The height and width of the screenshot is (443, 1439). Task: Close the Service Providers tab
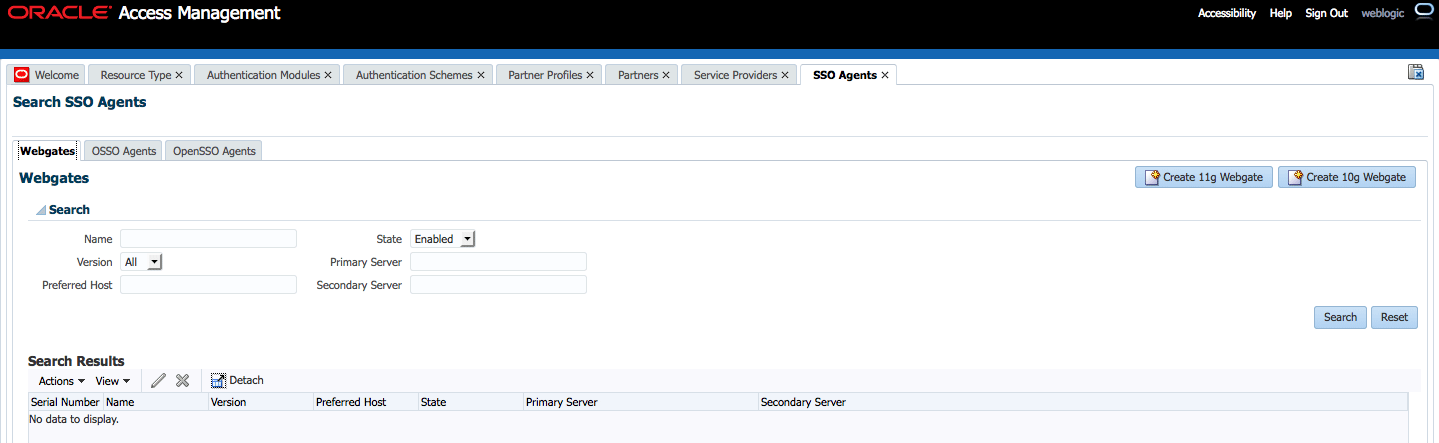[x=785, y=75]
